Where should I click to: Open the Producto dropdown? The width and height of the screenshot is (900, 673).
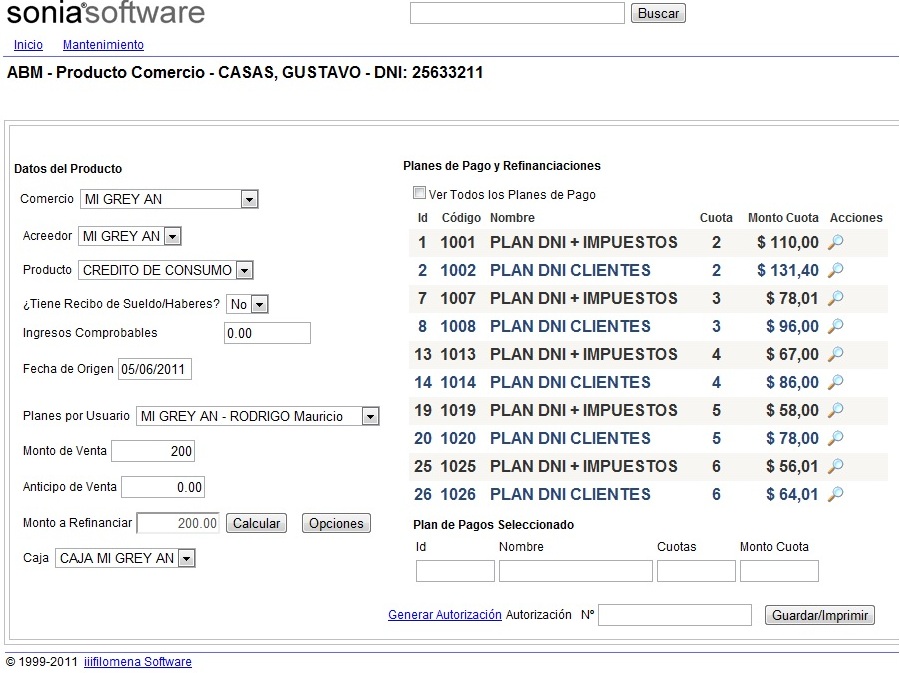coord(245,270)
